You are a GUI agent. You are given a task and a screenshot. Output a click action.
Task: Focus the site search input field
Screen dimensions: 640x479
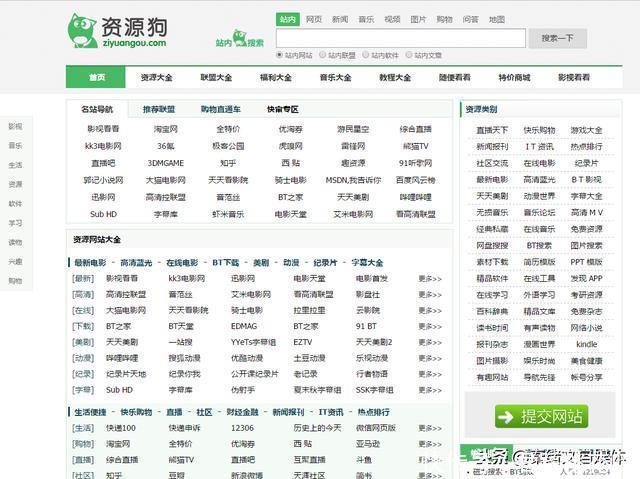click(401, 38)
